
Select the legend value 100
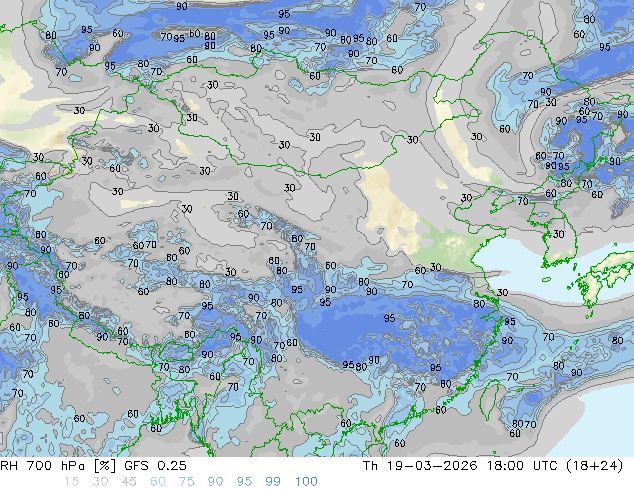(306, 482)
